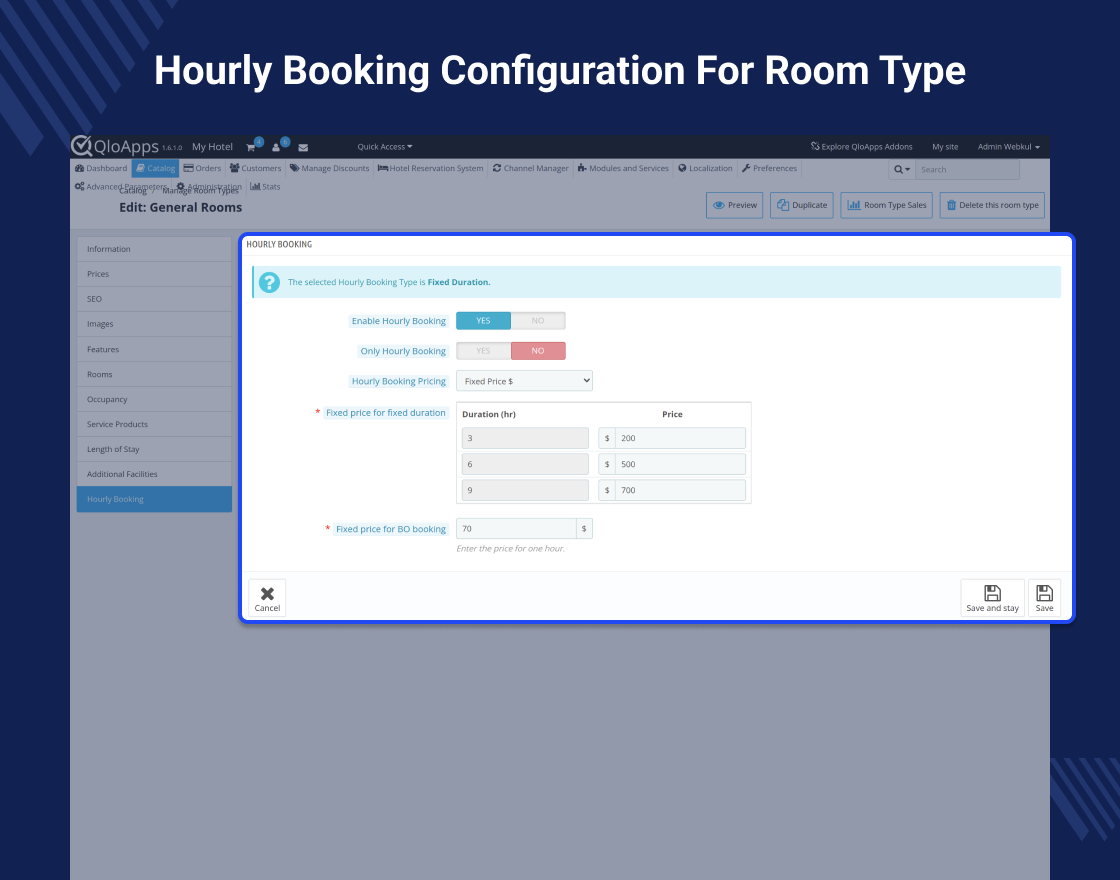Click the price field showing 500
The width and height of the screenshot is (1120, 880).
(x=680, y=463)
